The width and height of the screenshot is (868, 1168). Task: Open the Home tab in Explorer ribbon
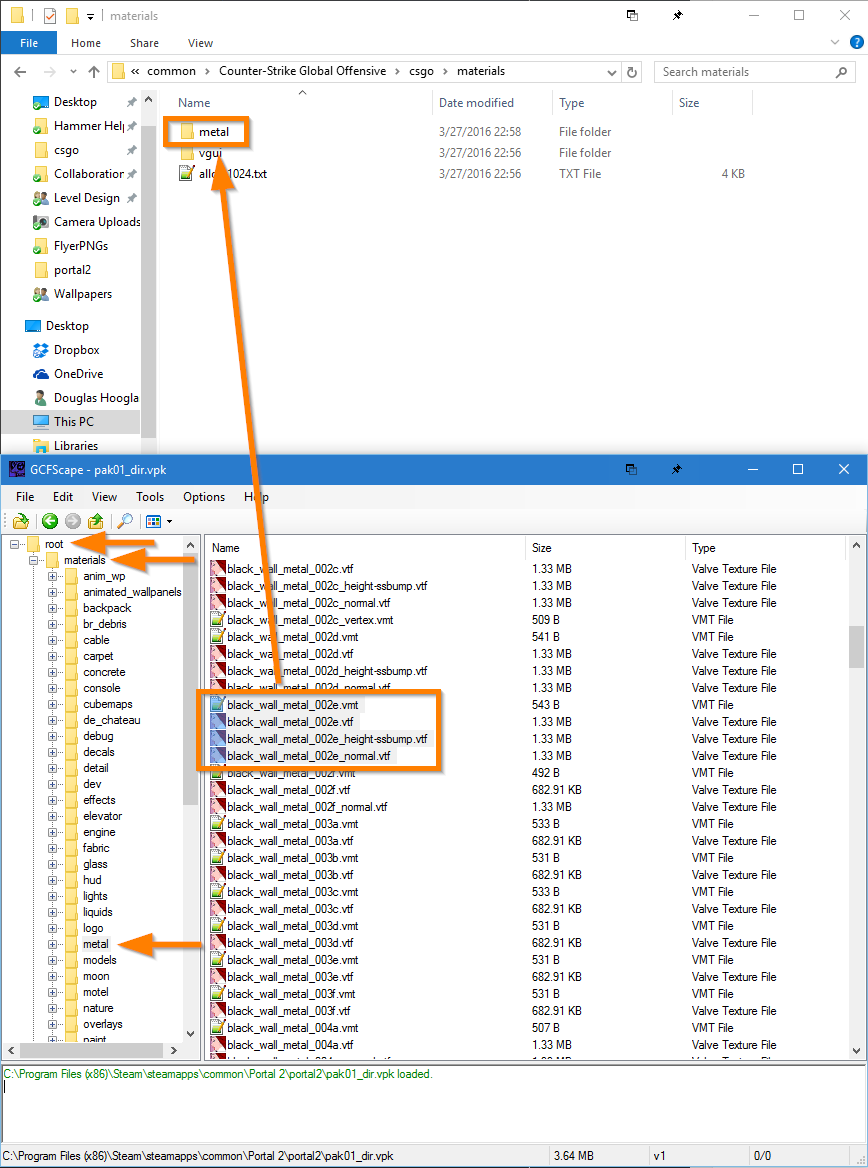(x=86, y=43)
